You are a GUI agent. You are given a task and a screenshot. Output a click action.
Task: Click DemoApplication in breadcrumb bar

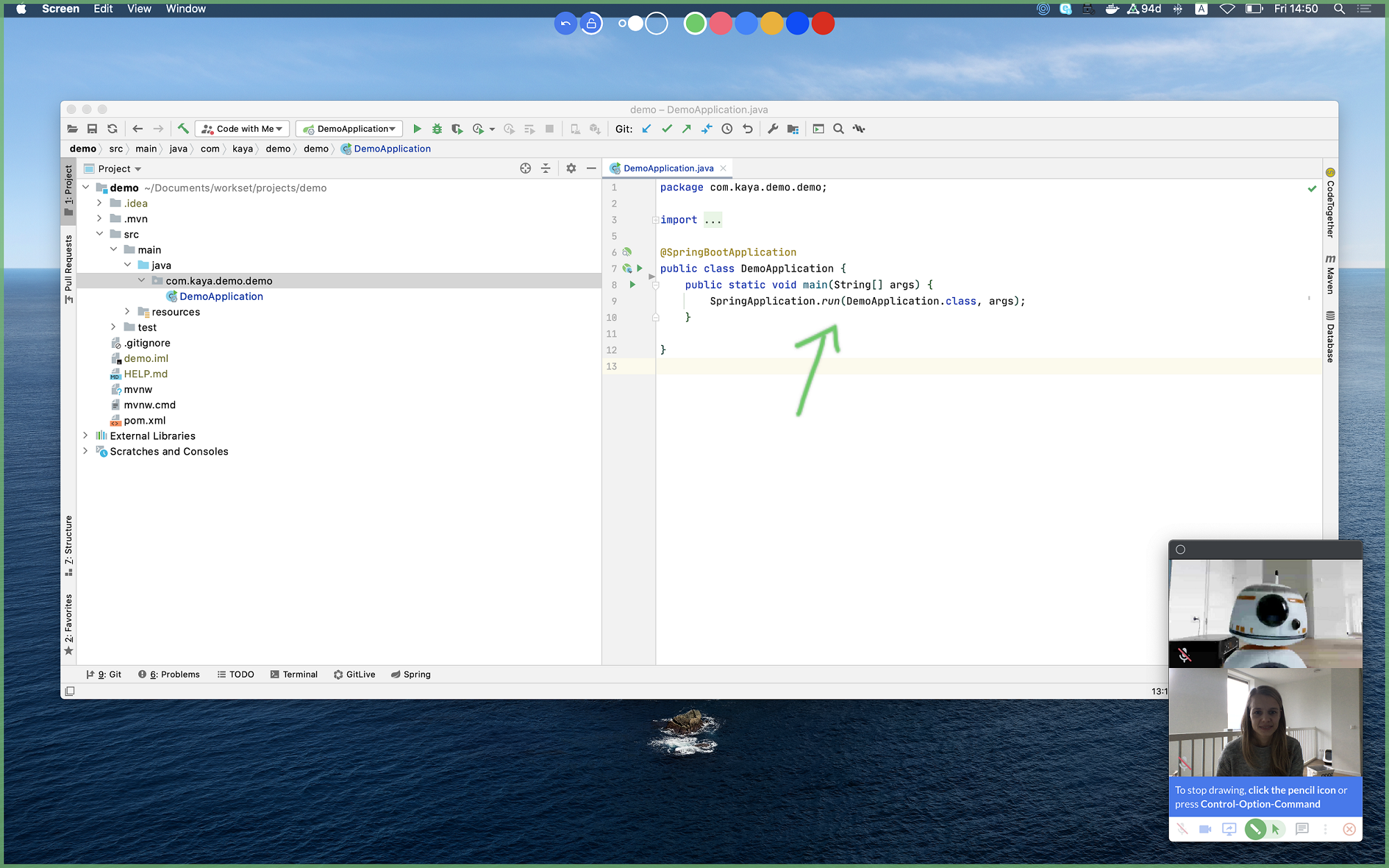(392, 149)
